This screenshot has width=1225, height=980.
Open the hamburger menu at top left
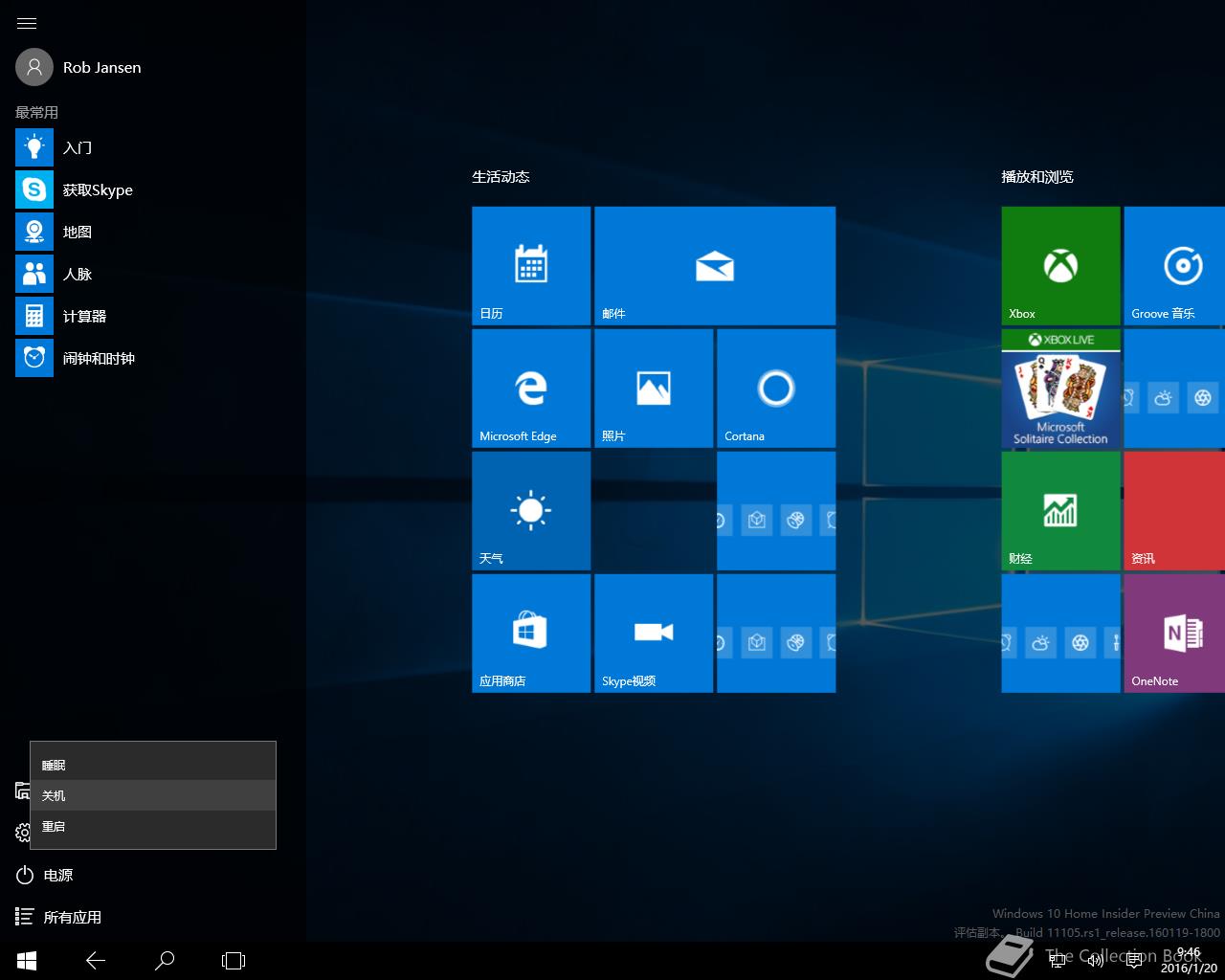pyautogui.click(x=27, y=23)
